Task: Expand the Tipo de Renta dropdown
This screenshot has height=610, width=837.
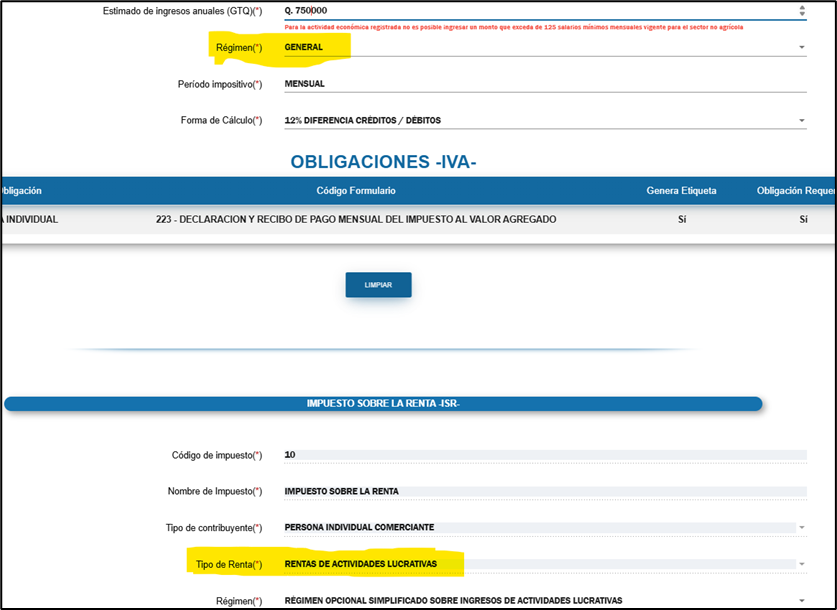Action: (801, 564)
